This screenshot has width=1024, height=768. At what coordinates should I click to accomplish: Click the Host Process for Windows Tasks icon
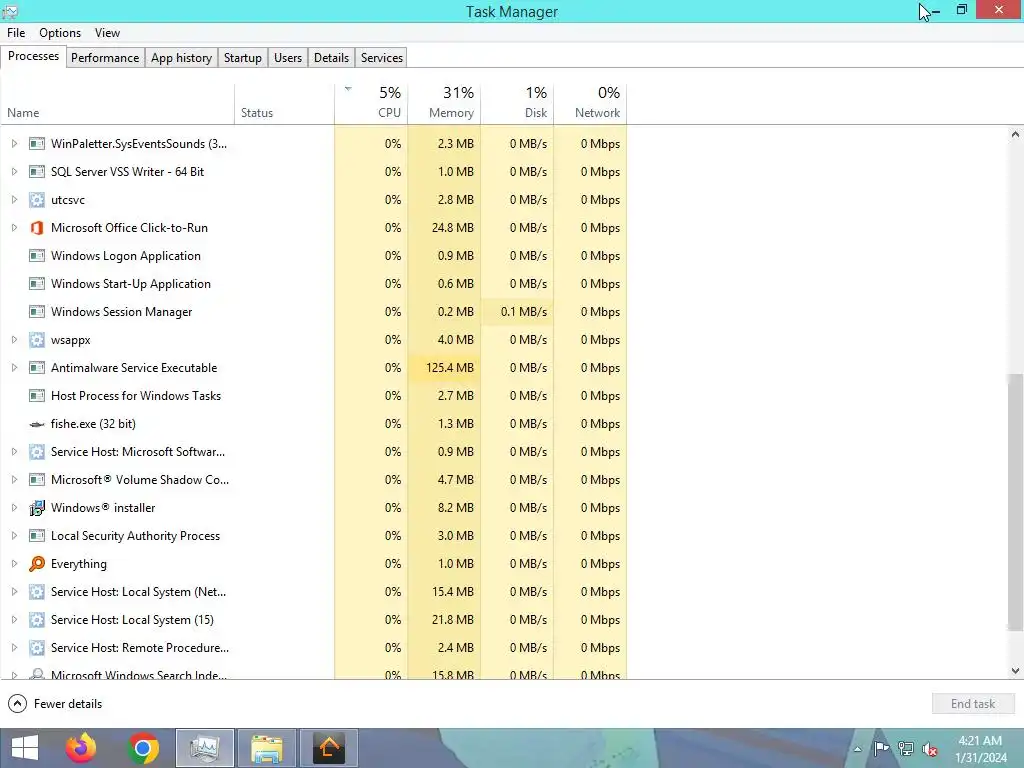[37, 396]
